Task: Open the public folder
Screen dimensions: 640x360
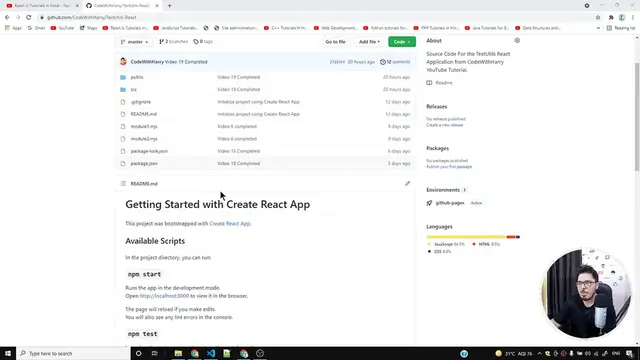Action: [x=137, y=77]
